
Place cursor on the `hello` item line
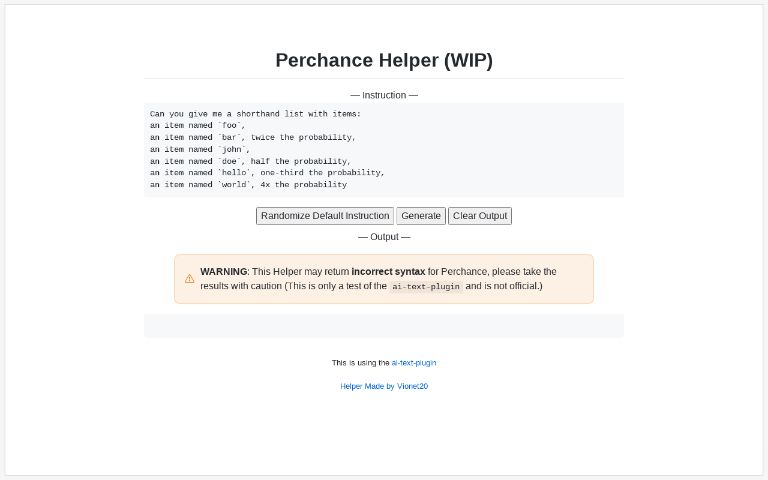click(x=267, y=173)
